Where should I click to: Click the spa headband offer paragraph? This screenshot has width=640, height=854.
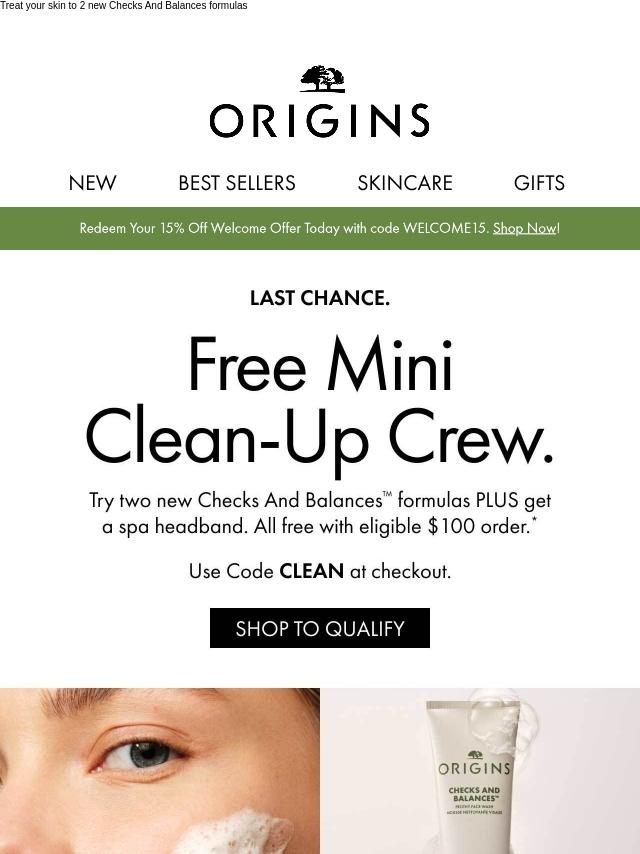pos(320,513)
